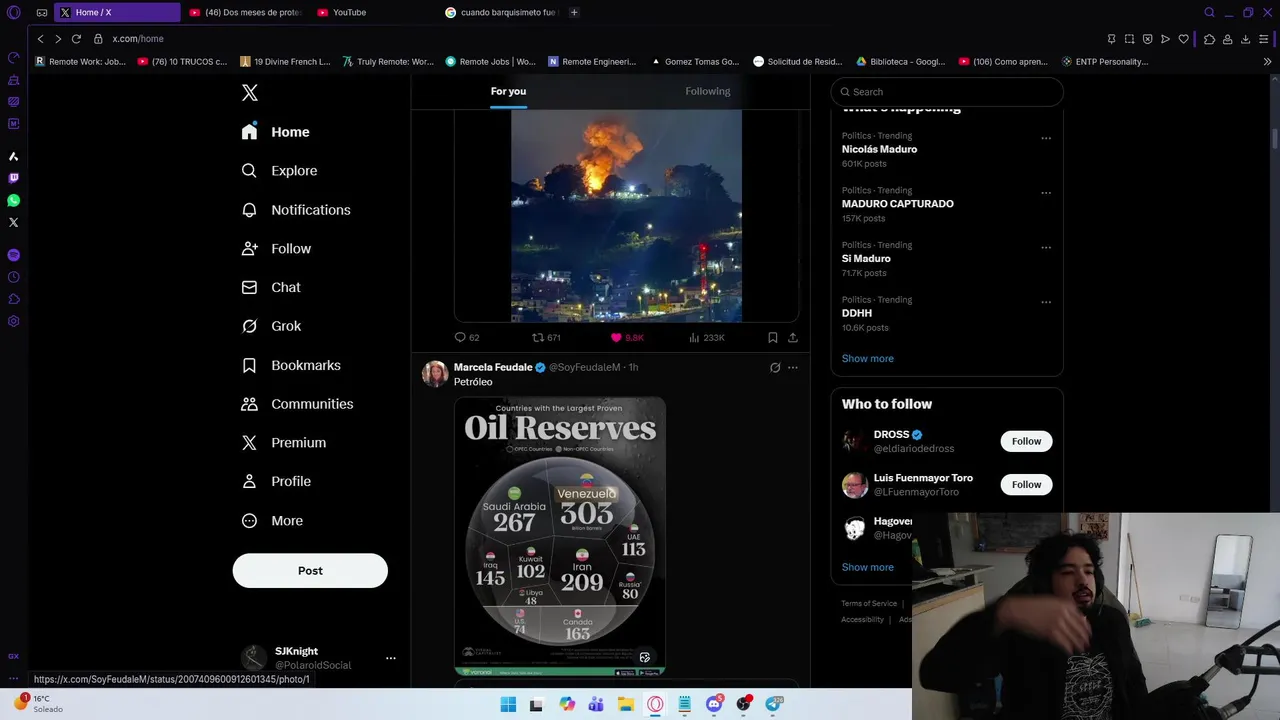
Task: Open the Home navigation item
Action: [276, 132]
